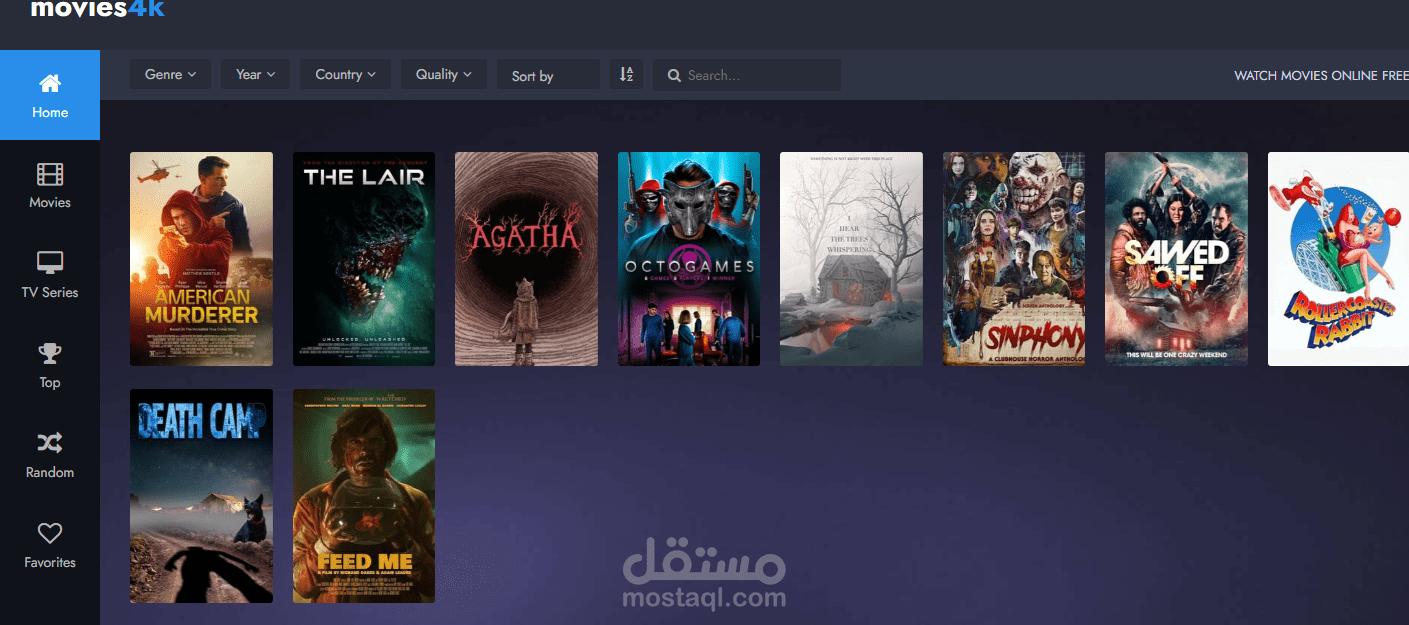Open the Sort by selector
This screenshot has height=625, width=1409.
pyautogui.click(x=548, y=74)
